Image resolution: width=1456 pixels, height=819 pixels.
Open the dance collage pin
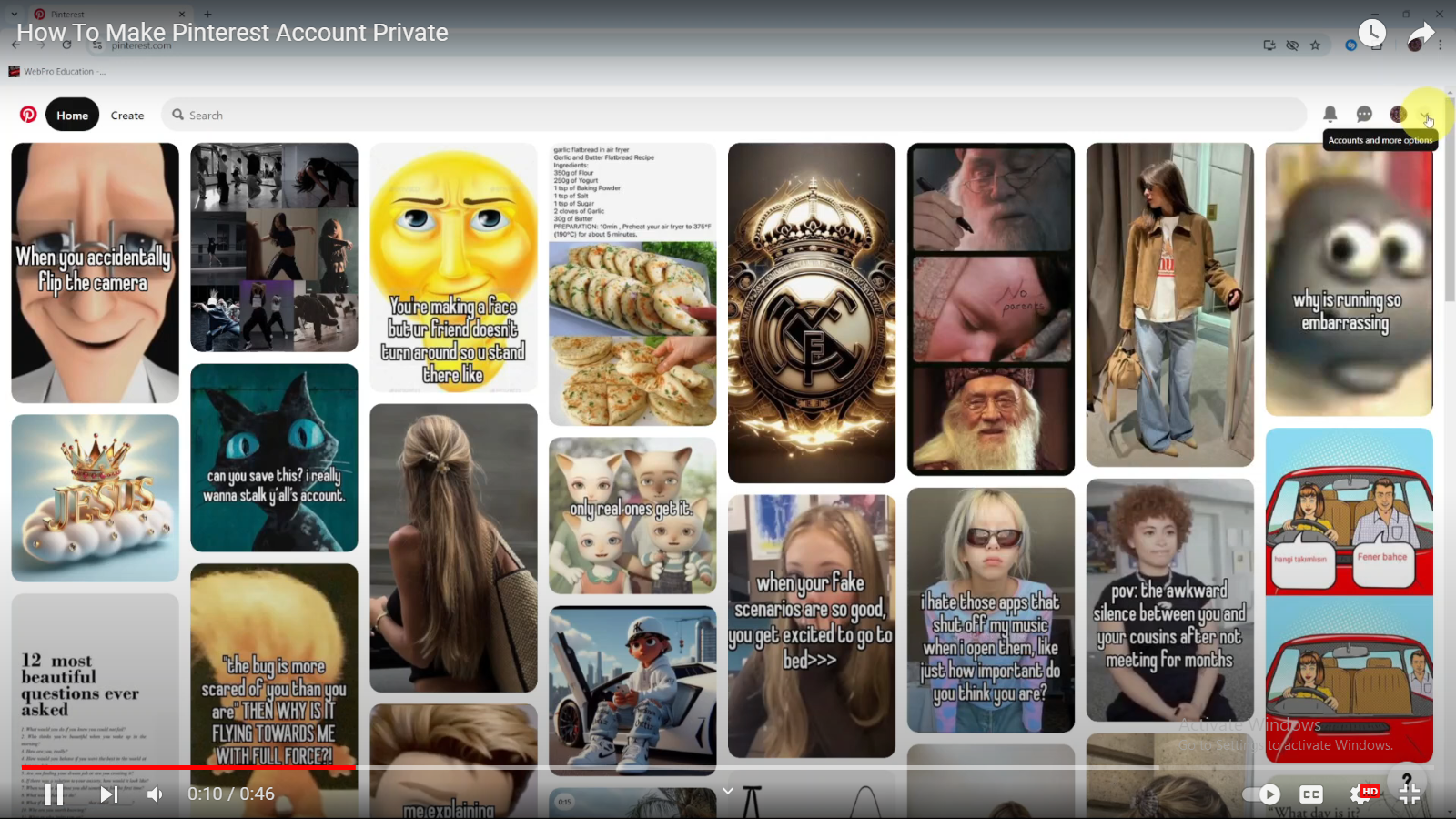pyautogui.click(x=274, y=247)
